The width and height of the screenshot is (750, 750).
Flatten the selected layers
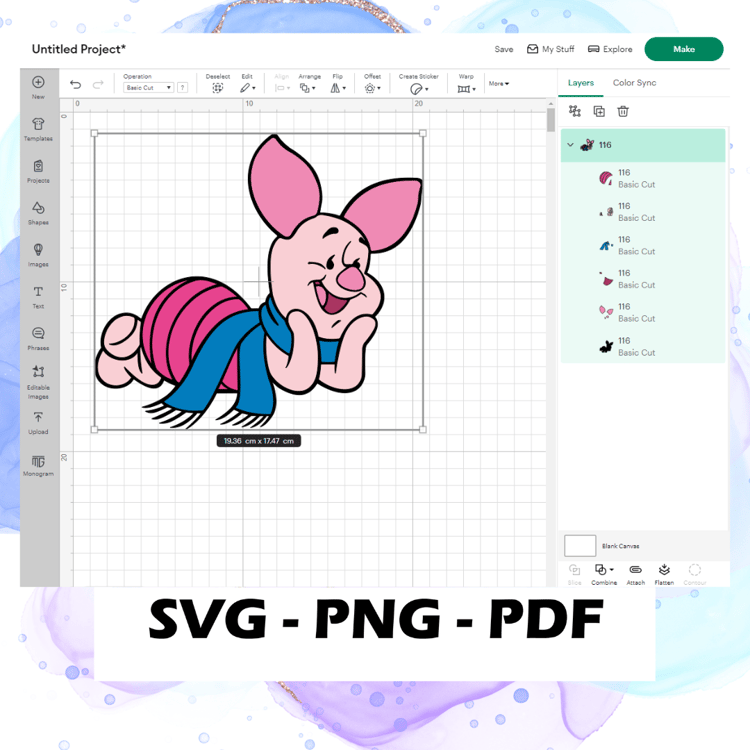tap(664, 574)
